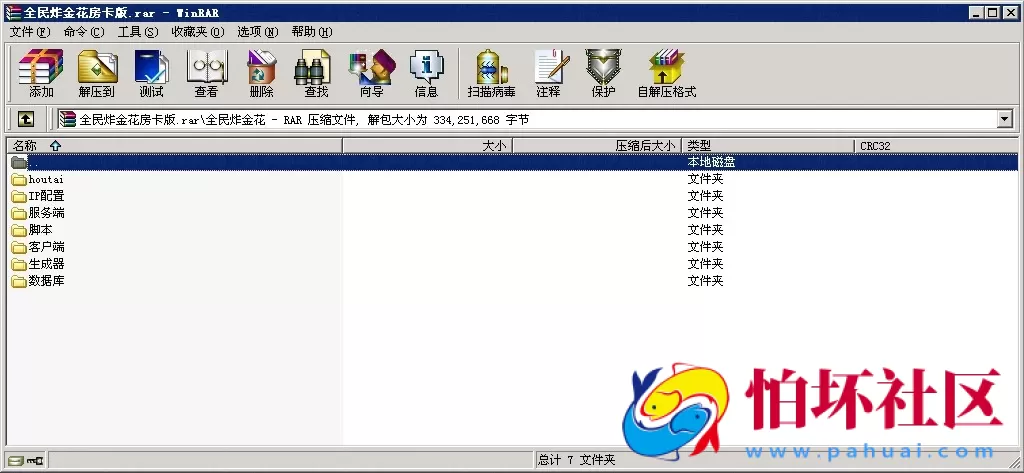
Task: Open the 查看 (View) tool
Action: [206, 73]
